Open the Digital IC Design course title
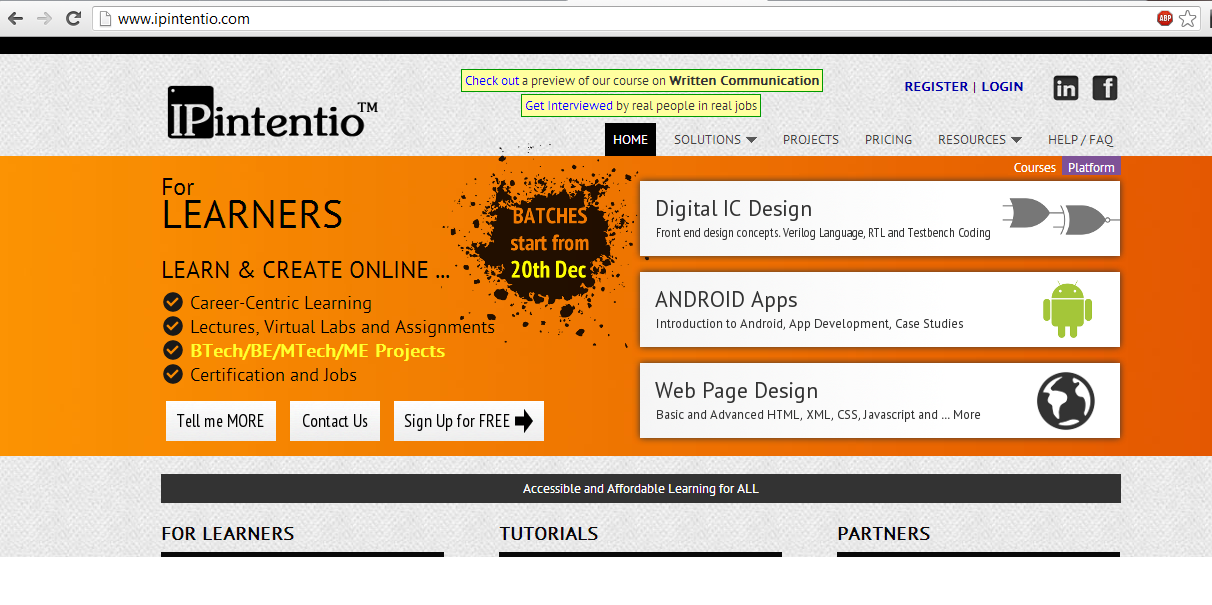This screenshot has height=605, width=1212. [x=734, y=209]
